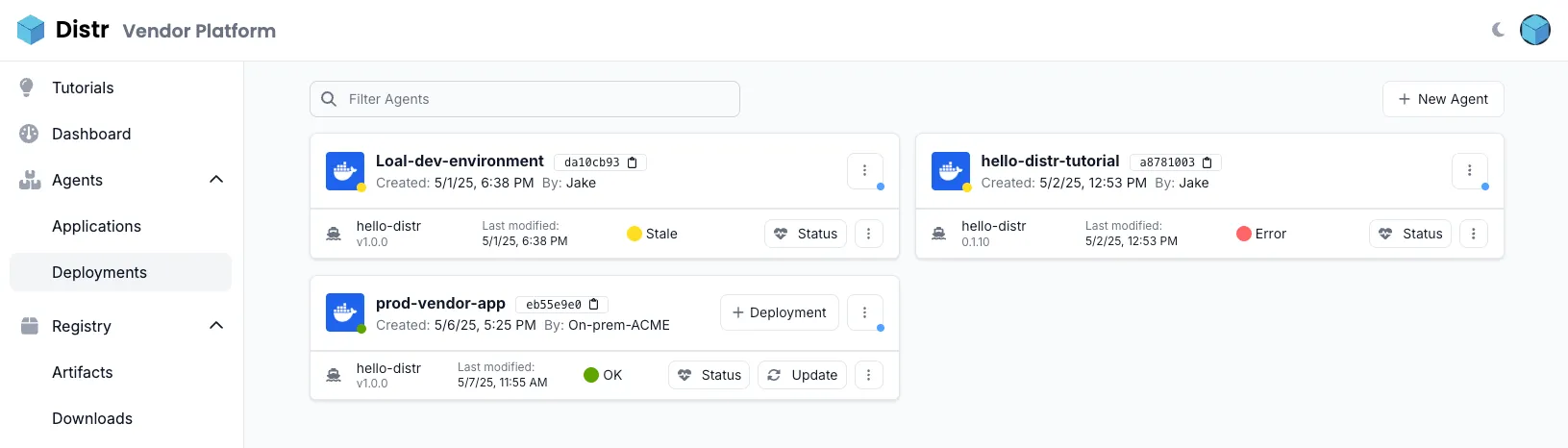The width and height of the screenshot is (1568, 448).
Task: Click prod-vendor-app agent title
Action: (x=440, y=303)
